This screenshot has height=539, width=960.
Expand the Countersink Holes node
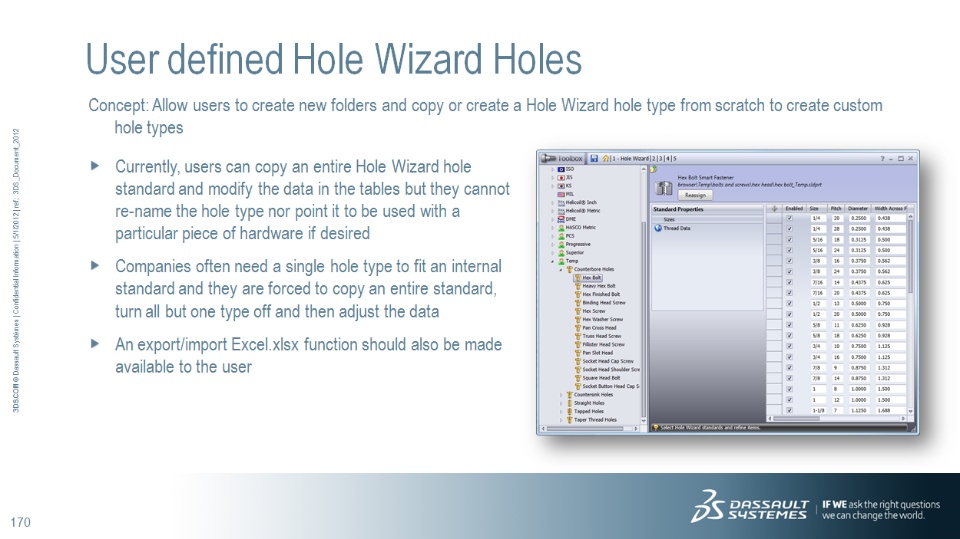click(561, 395)
